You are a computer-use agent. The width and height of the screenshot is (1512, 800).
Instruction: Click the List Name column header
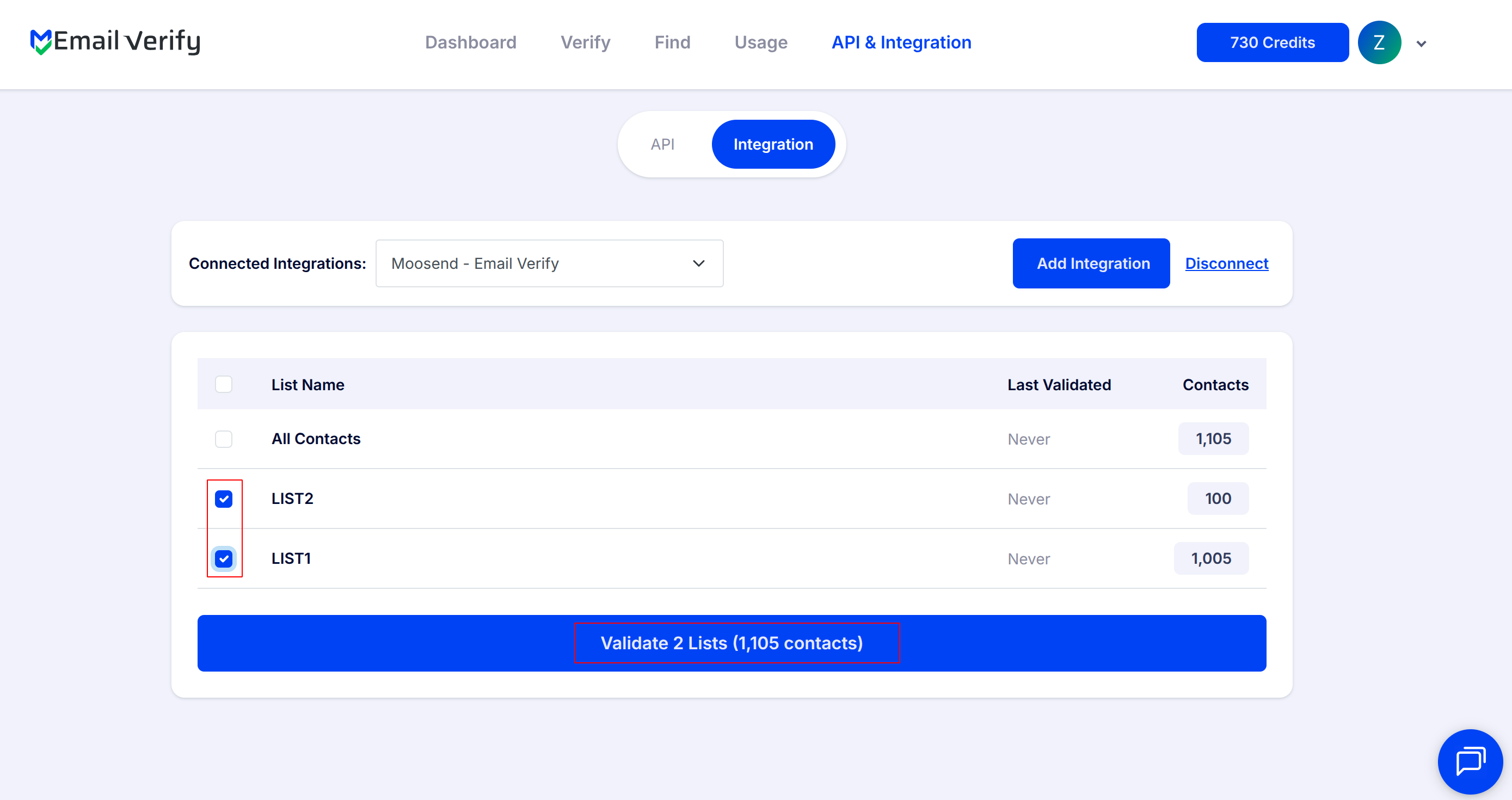click(308, 384)
